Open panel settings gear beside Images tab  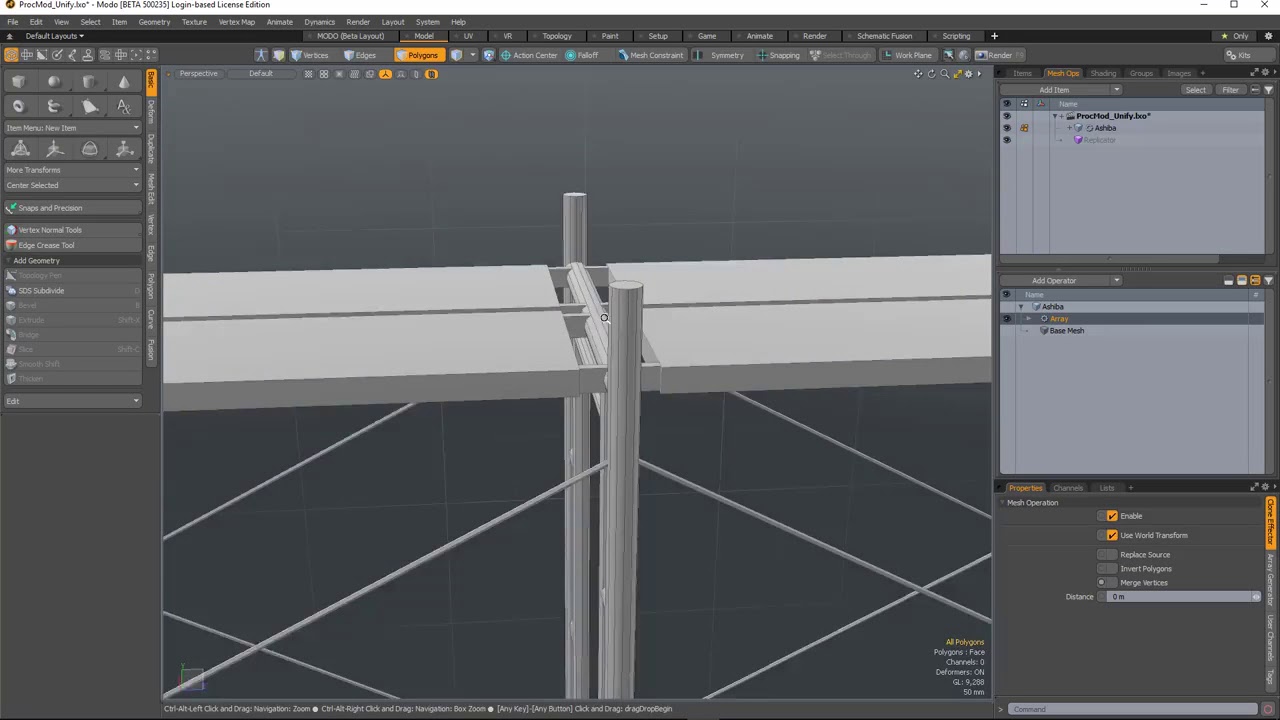pyautogui.click(x=1266, y=73)
